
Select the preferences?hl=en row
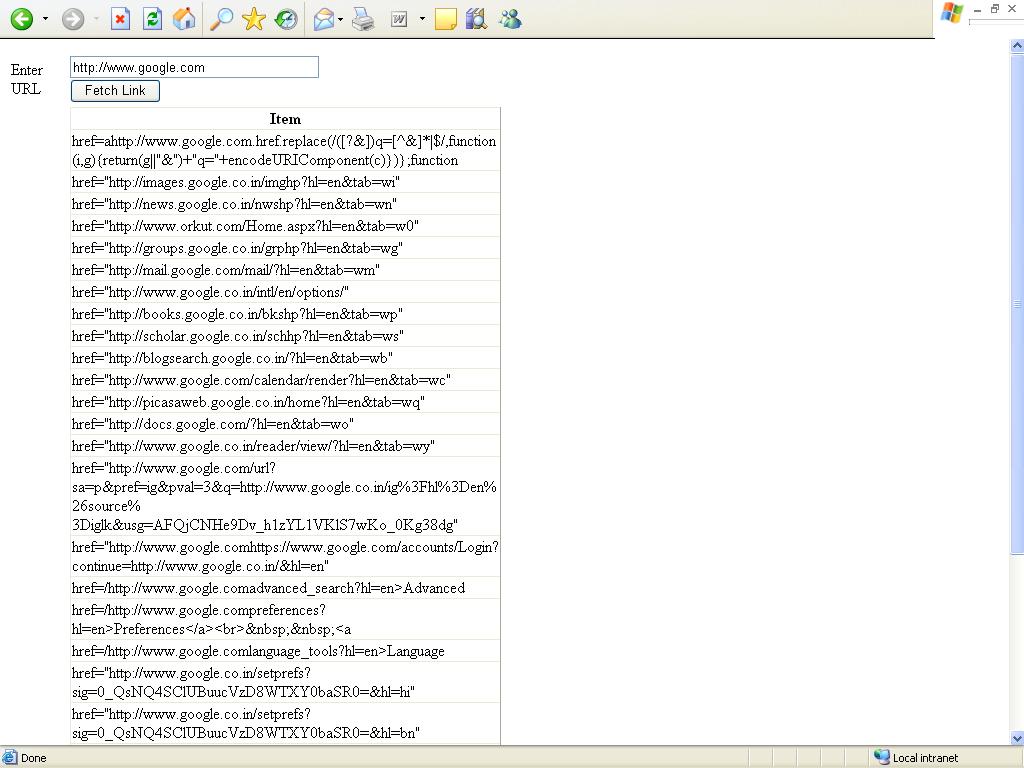click(x=285, y=620)
